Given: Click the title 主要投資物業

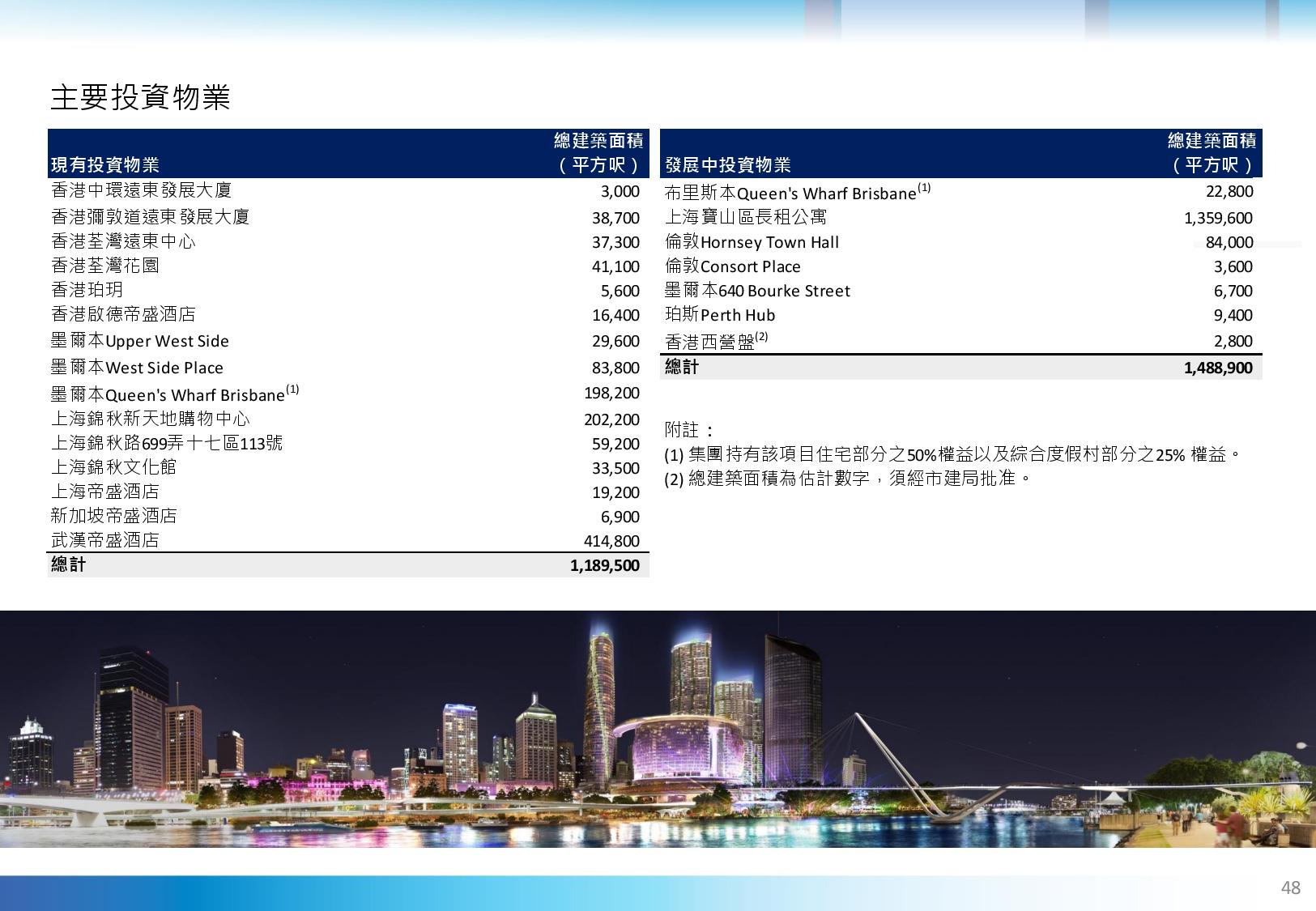Looking at the screenshot, I should 141,97.
